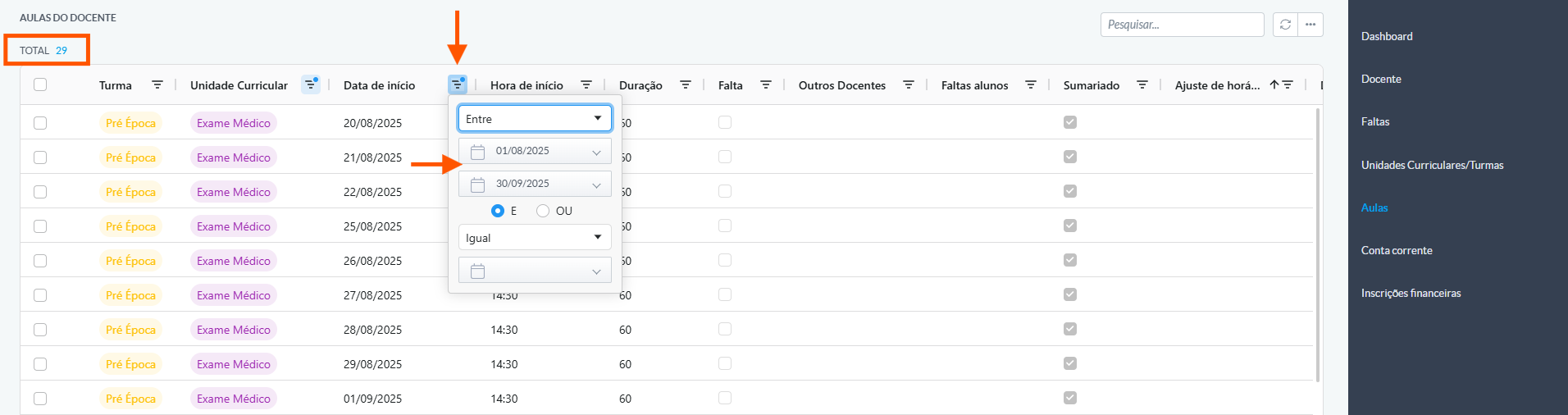This screenshot has height=415, width=1568.
Task: Open the Hora de início filter icon
Action: click(586, 85)
